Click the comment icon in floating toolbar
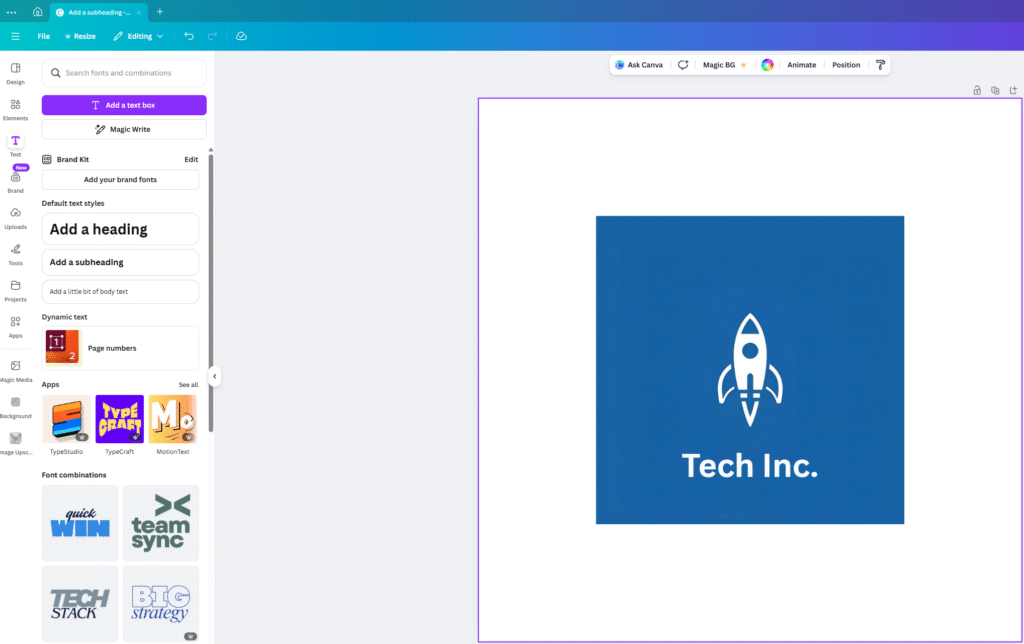The image size is (1024, 644). (x=683, y=65)
